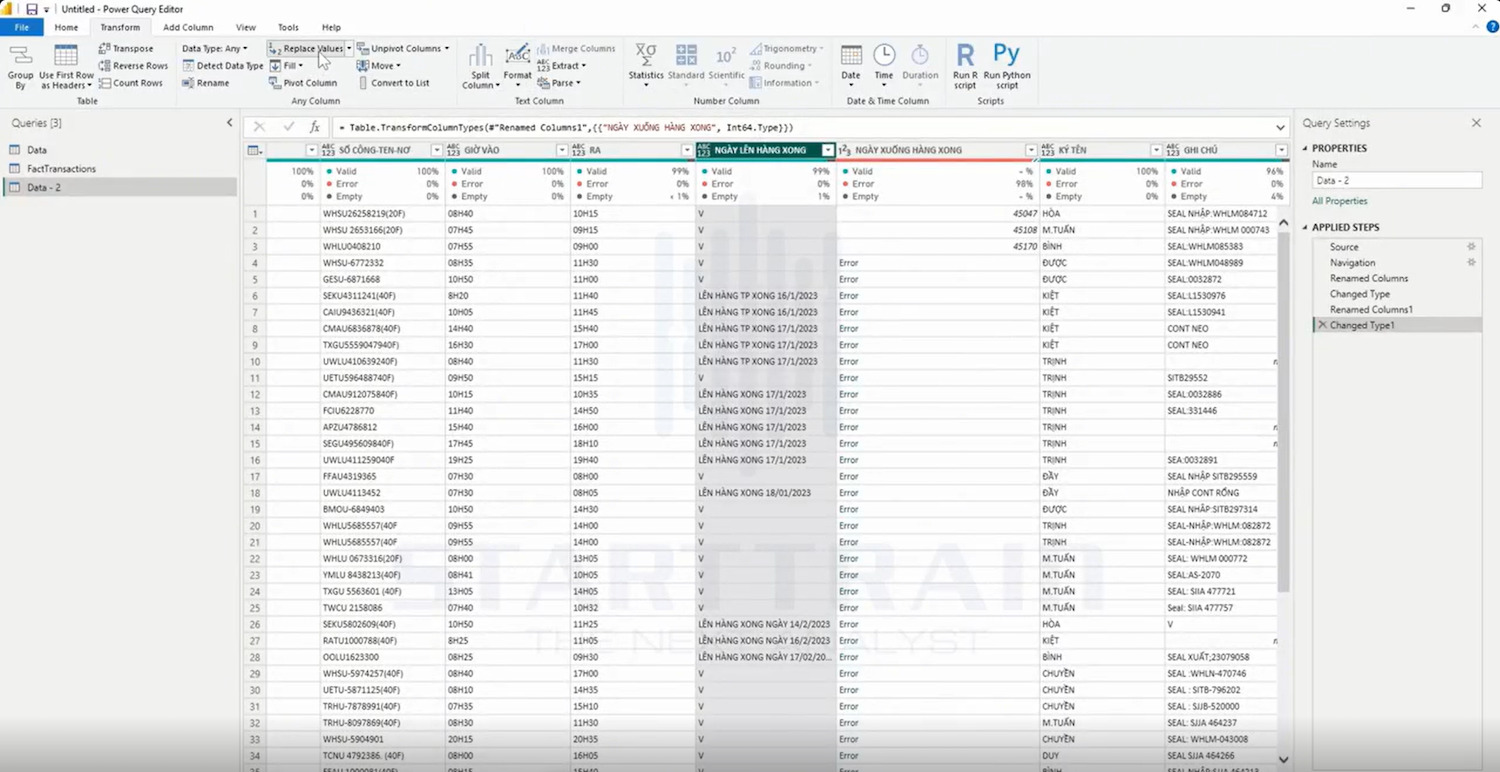Click the table menu icon in grid corner
1500x772 pixels.
tap(255, 150)
